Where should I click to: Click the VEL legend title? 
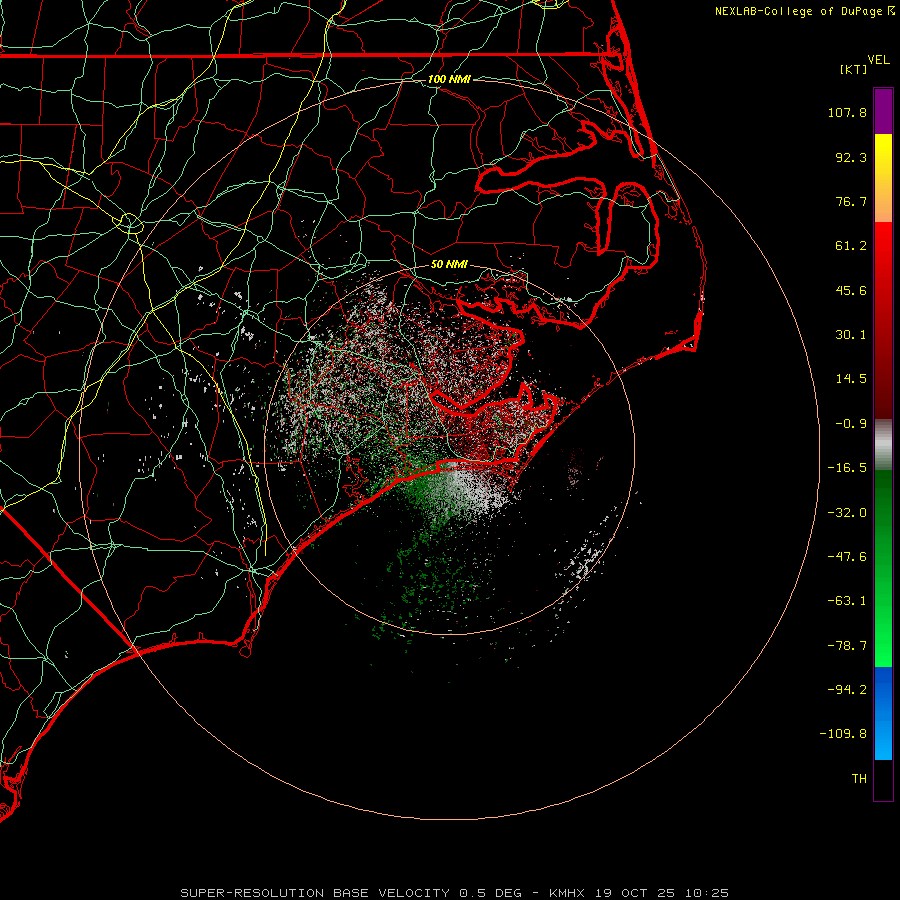tap(878, 60)
